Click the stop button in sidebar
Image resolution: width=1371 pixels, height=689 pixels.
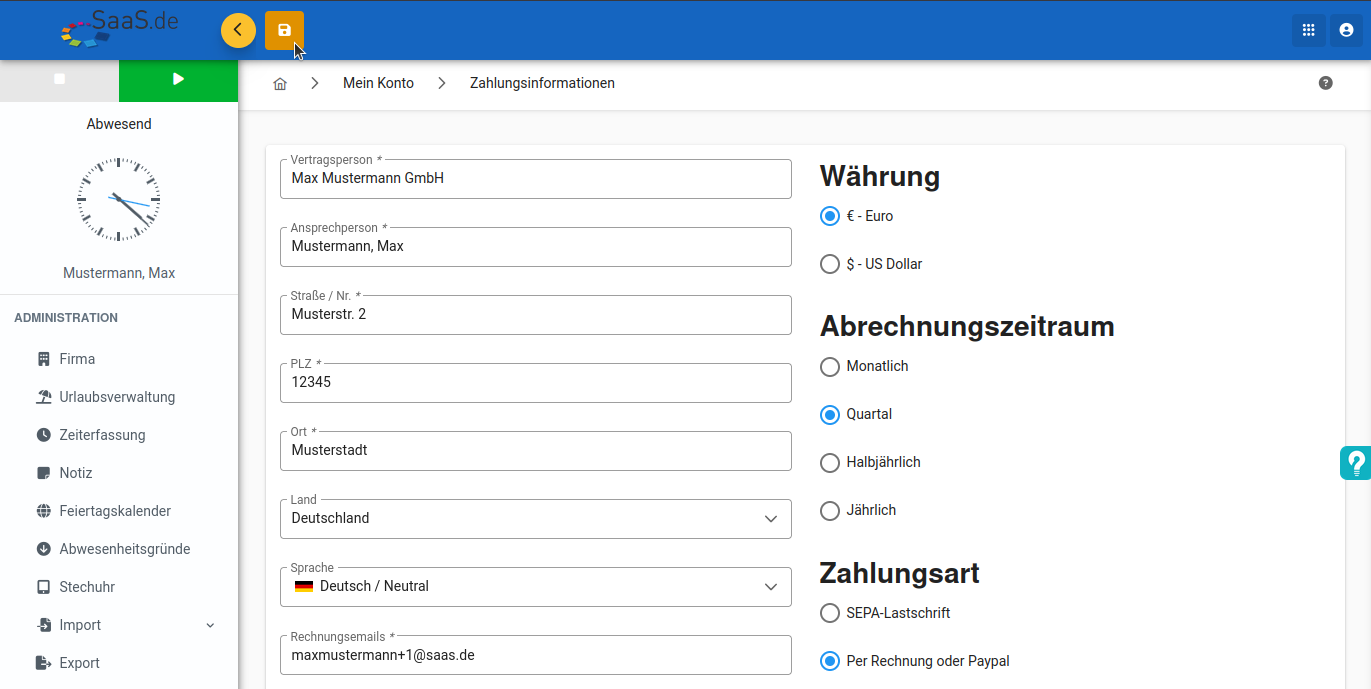(59, 80)
